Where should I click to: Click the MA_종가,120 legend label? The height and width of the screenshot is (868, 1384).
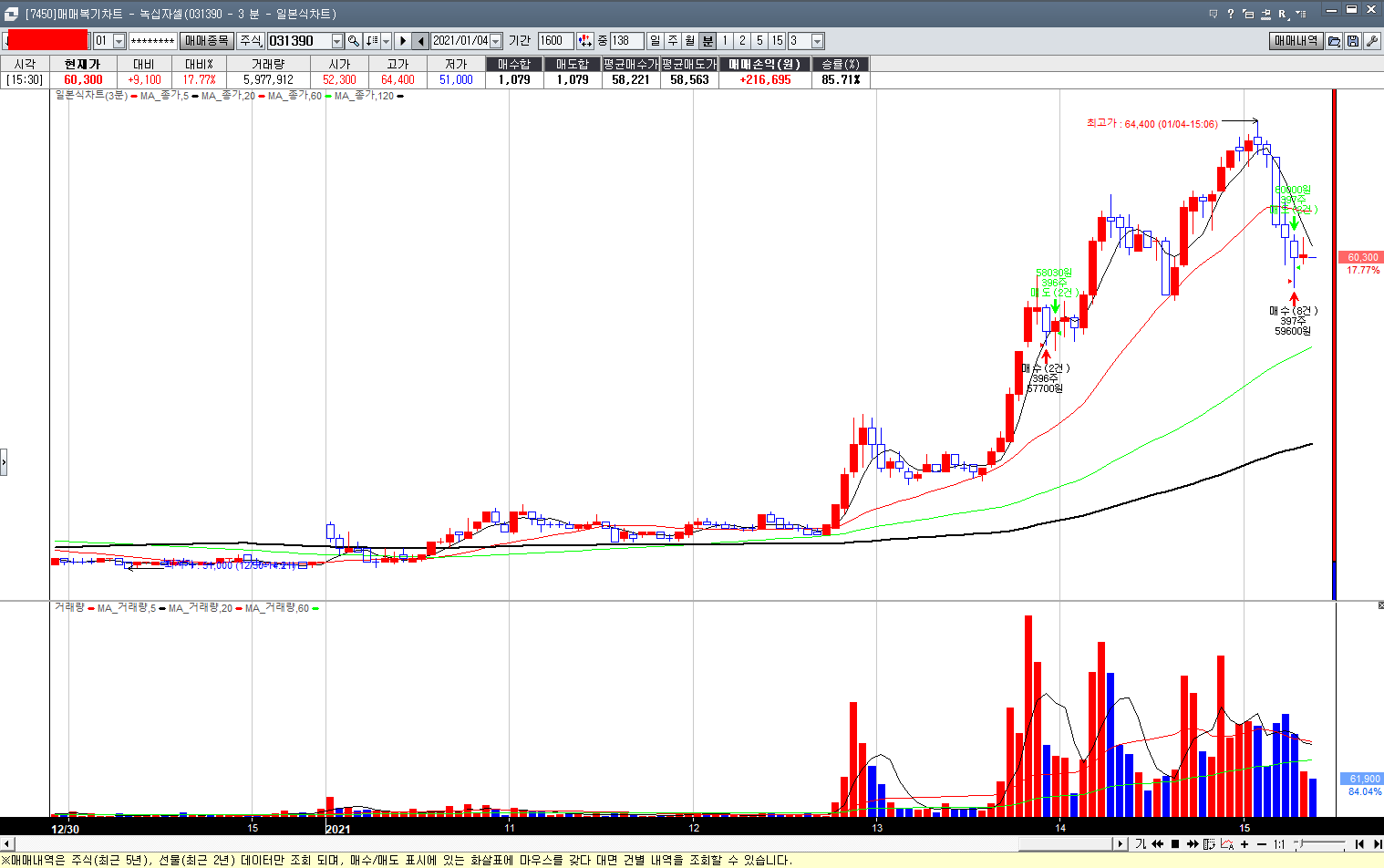(364, 96)
